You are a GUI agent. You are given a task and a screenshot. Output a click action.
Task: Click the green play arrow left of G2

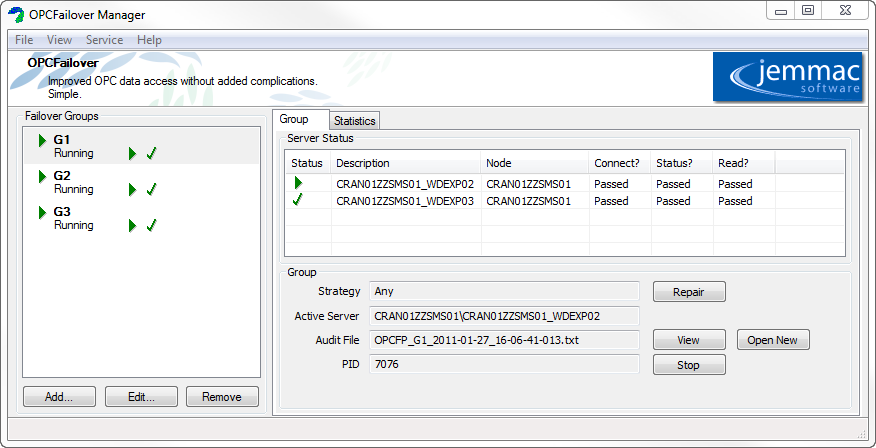tap(42, 176)
